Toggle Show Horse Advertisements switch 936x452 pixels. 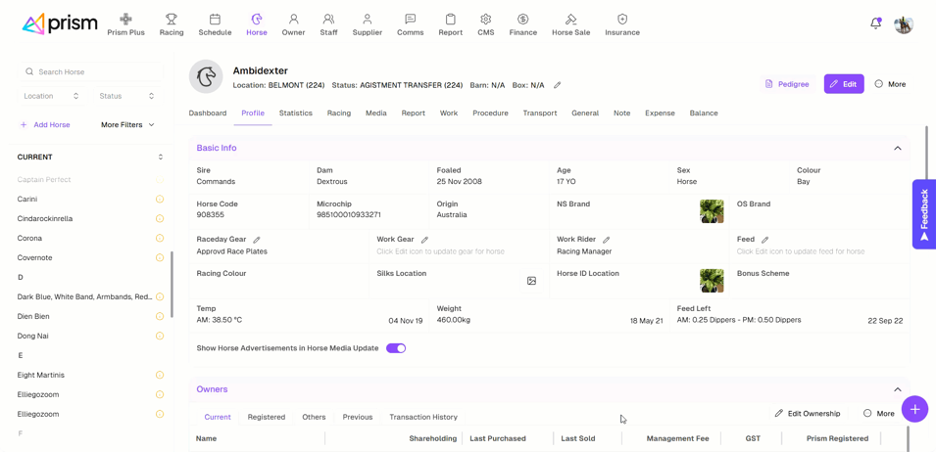coord(396,348)
